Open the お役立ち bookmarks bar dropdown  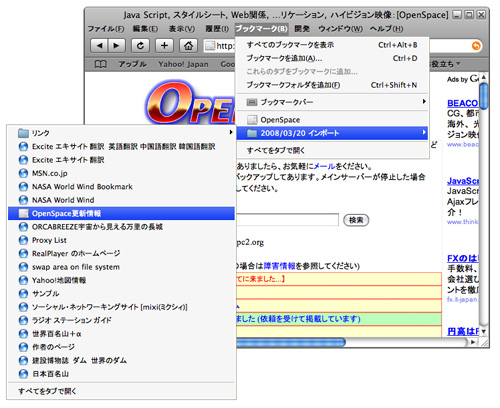point(445,64)
